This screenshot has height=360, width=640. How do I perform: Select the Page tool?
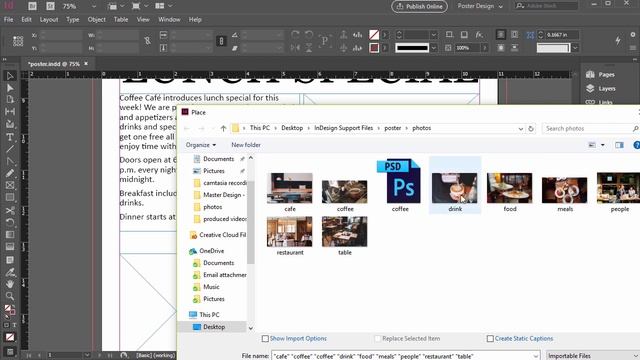pyautogui.click(x=10, y=100)
